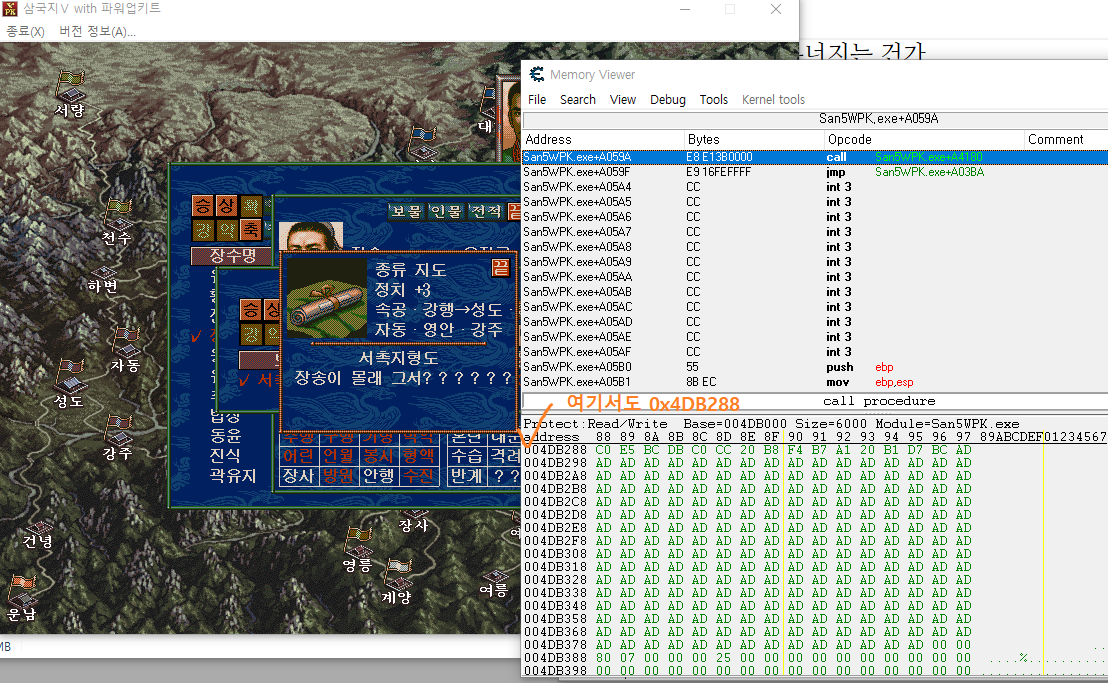
Task: Click the 장수명 column header button
Action: (x=232, y=255)
